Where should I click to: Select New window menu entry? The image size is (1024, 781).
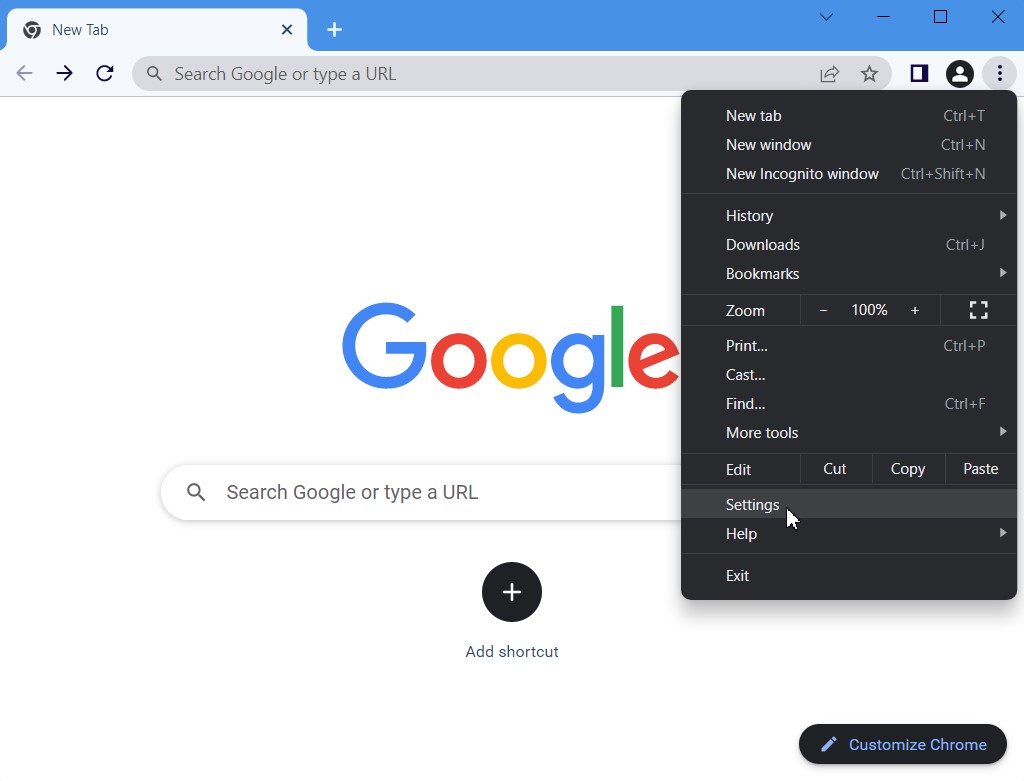[848, 145]
